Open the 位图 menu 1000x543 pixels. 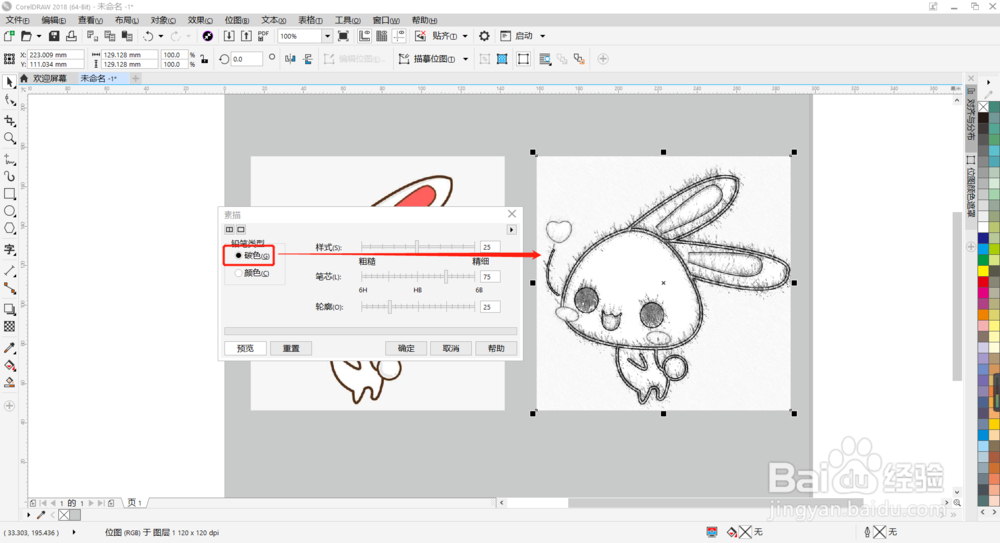tap(237, 20)
